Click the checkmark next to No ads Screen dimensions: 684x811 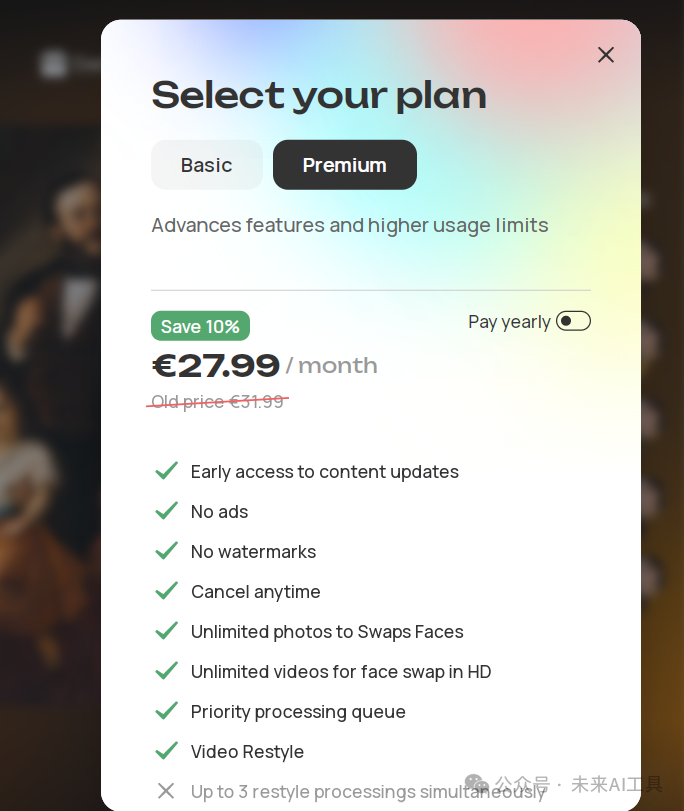click(166, 511)
